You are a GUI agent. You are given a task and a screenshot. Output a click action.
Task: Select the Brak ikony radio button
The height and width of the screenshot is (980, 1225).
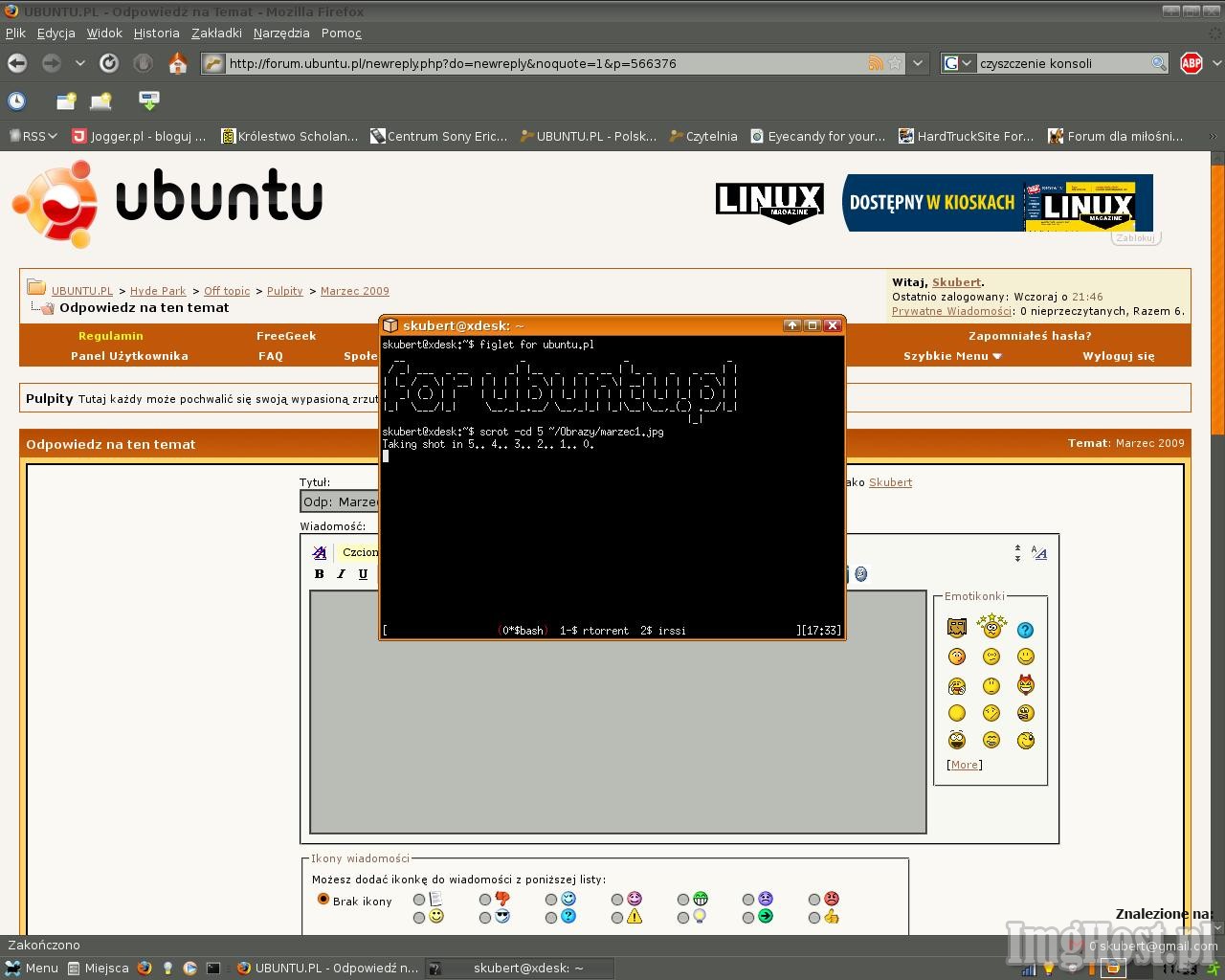point(323,900)
